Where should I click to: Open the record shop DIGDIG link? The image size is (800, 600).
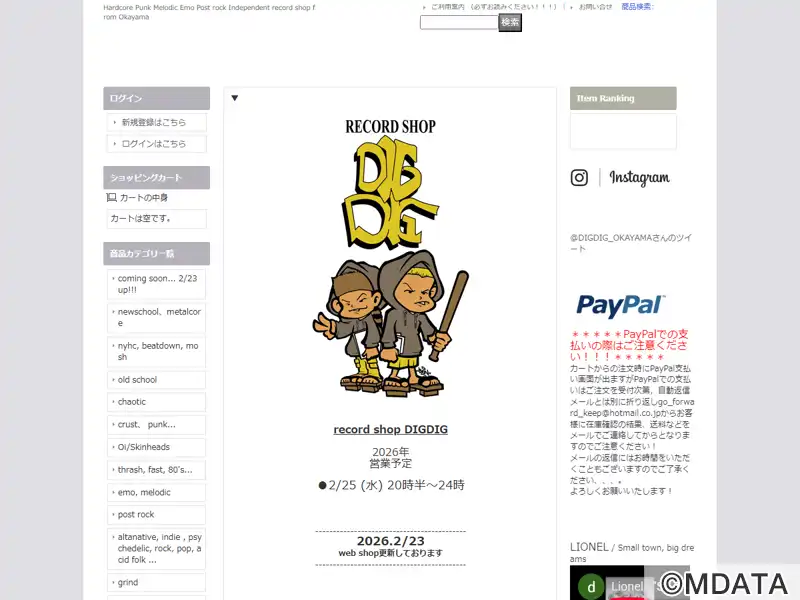pos(390,430)
